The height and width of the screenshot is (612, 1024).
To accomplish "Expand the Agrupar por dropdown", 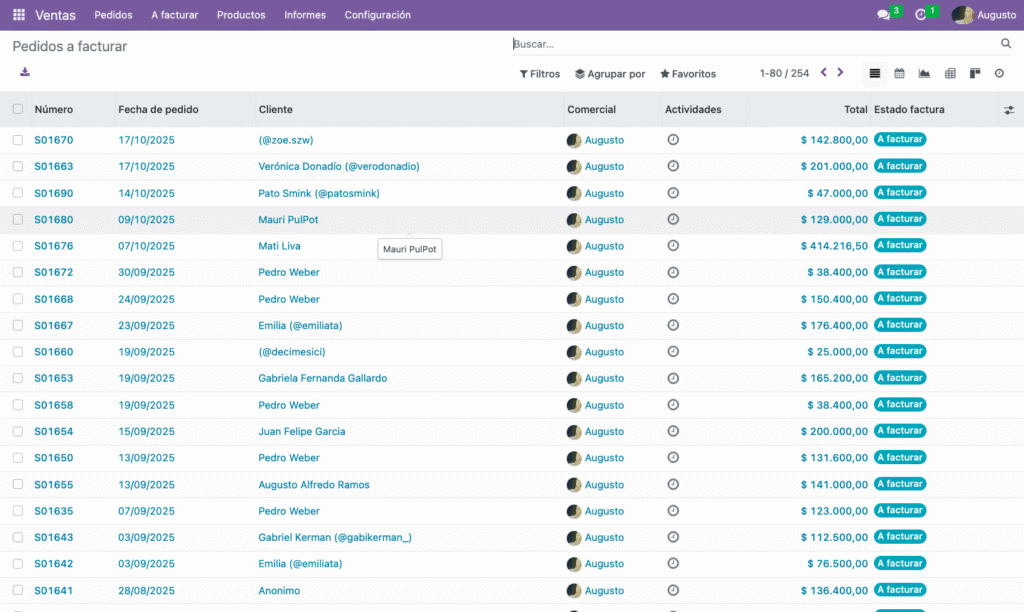I will click(610, 74).
